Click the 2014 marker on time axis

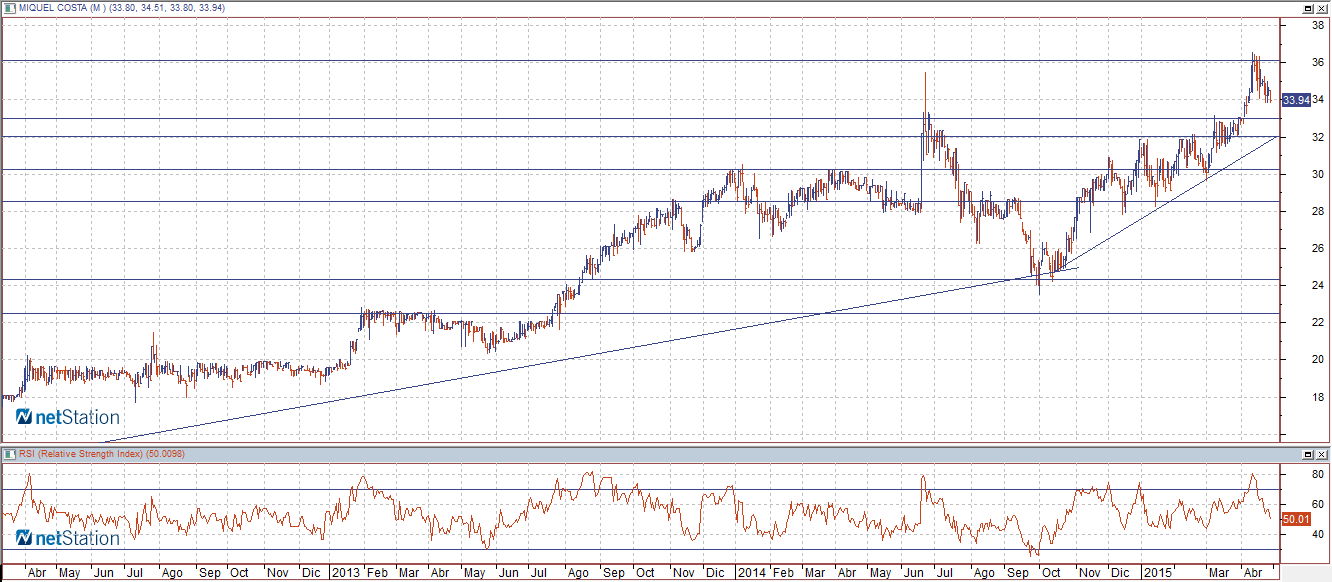pyautogui.click(x=750, y=573)
